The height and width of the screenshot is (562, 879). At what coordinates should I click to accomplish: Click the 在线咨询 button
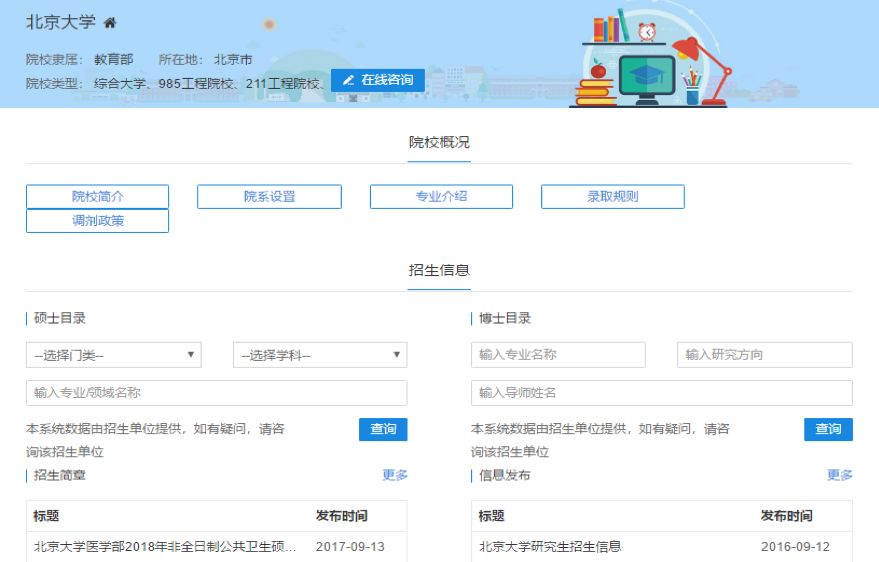coord(378,80)
